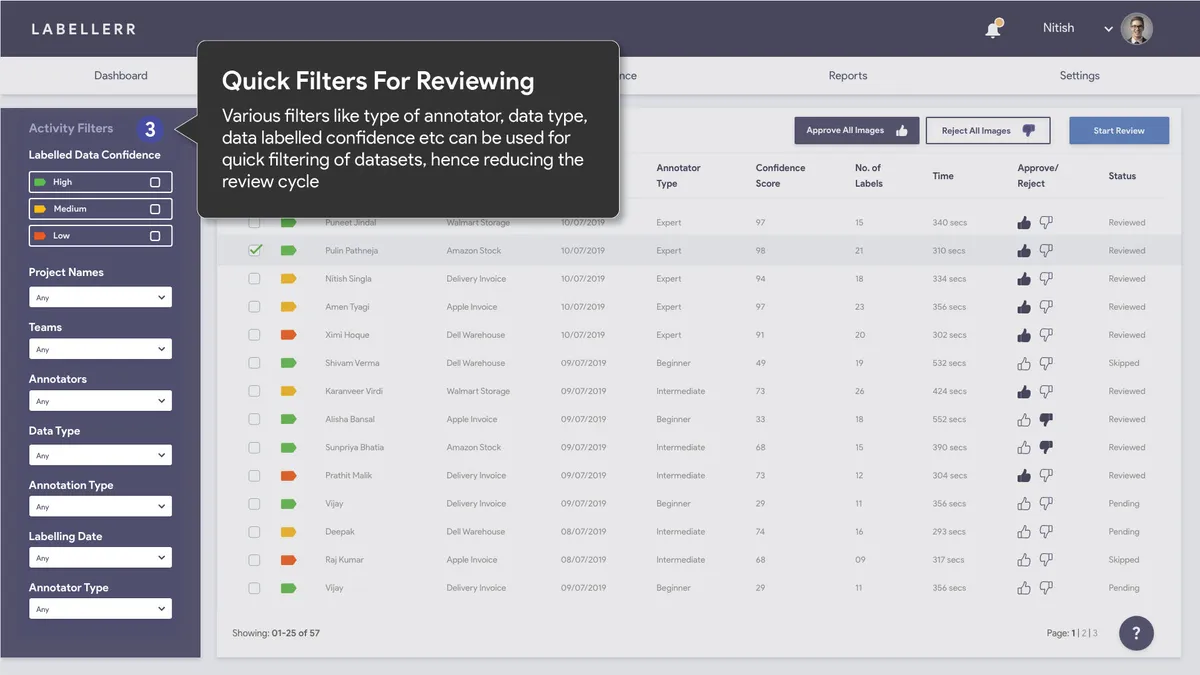The width and height of the screenshot is (1200, 675).
Task: Go to page 2 in pagination
Action: click(x=1084, y=633)
